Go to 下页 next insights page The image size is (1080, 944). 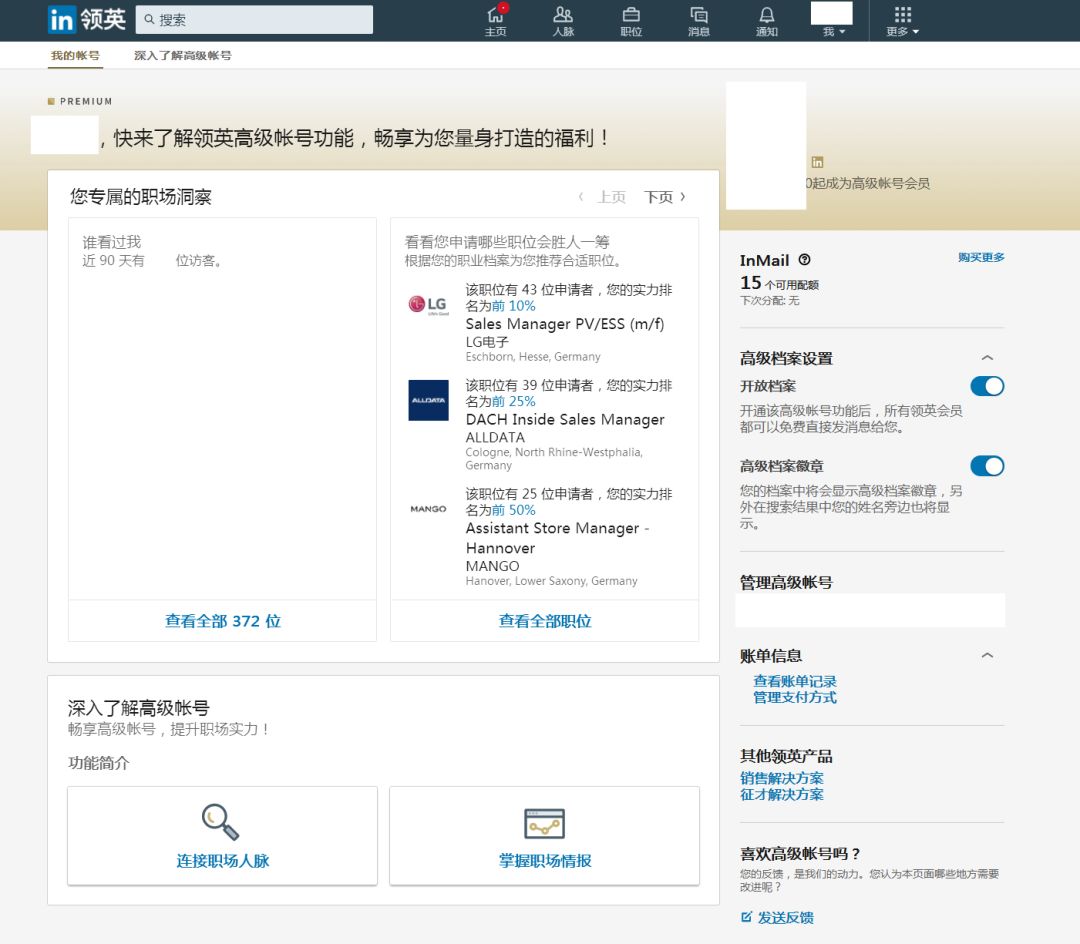(665, 197)
